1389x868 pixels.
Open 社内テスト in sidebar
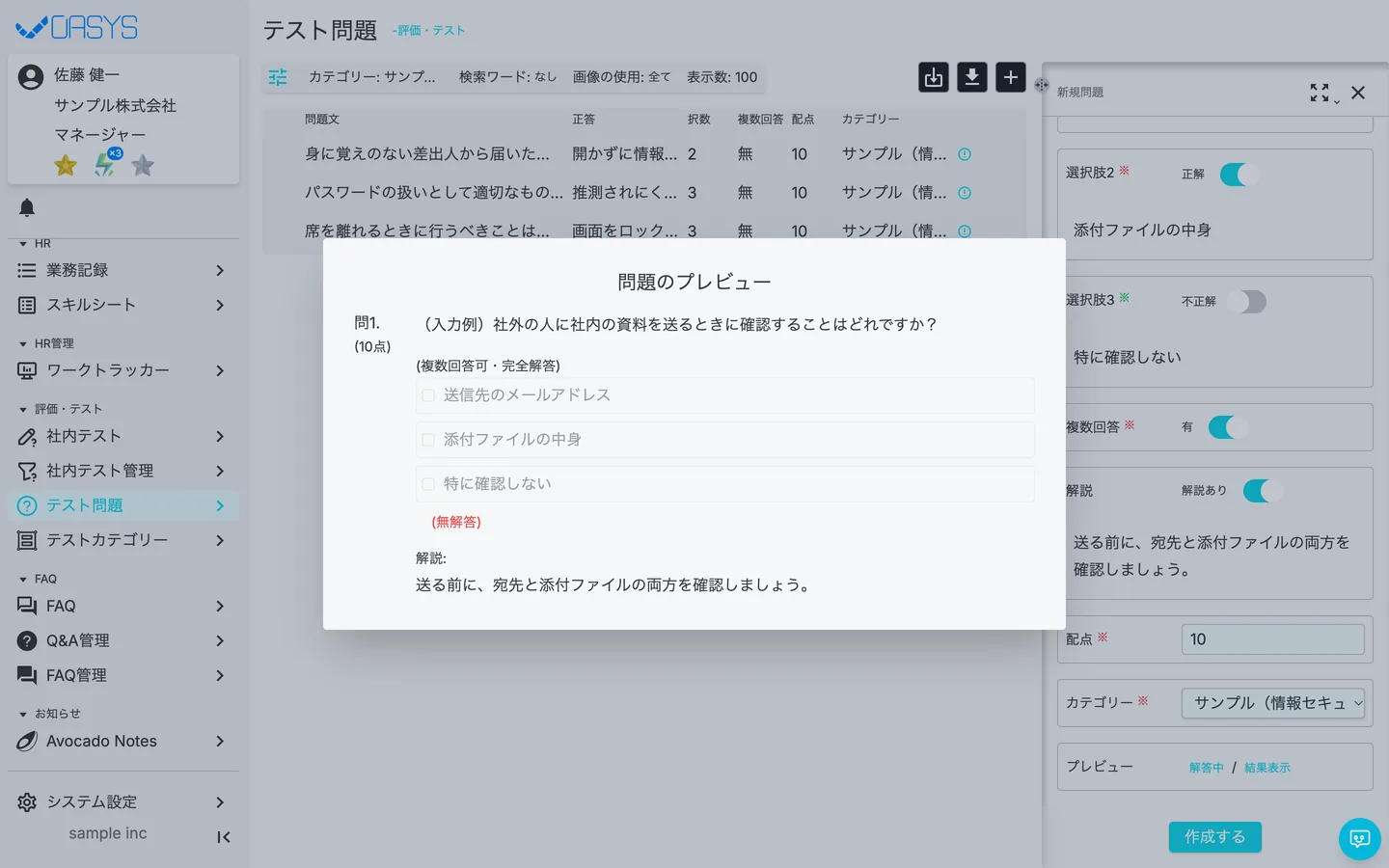point(123,436)
